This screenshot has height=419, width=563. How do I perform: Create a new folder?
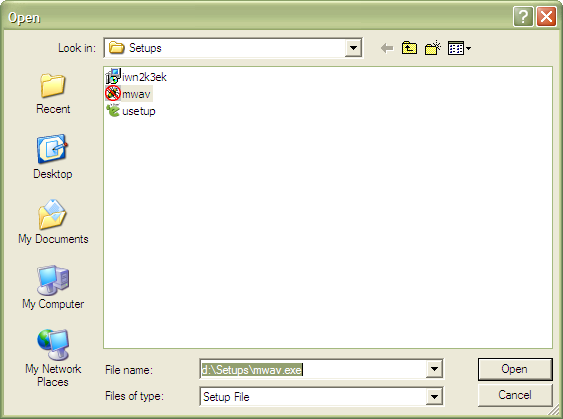[x=433, y=48]
